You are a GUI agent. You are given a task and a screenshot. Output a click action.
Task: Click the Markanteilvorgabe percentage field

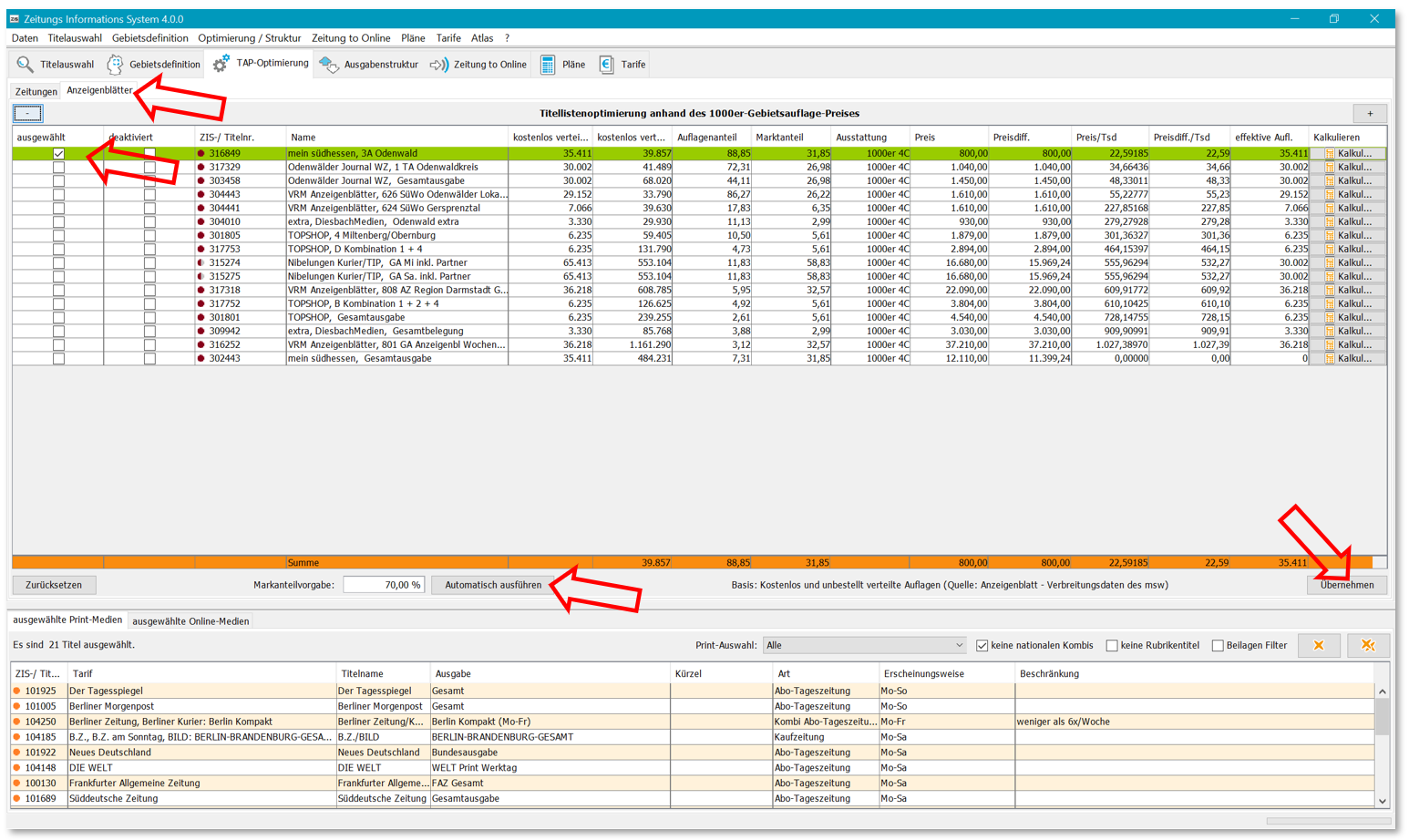384,585
